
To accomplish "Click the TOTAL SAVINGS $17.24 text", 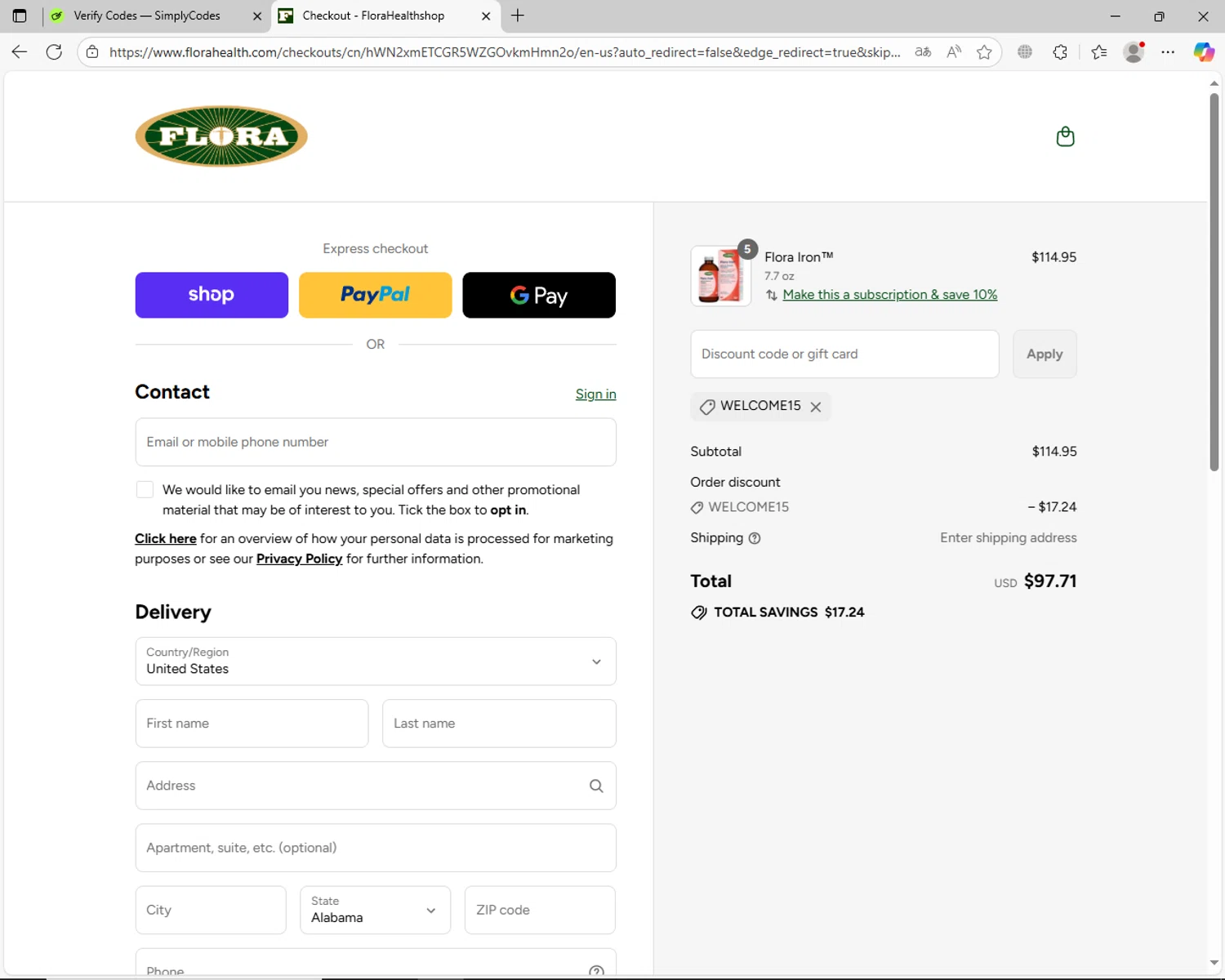I will [789, 612].
